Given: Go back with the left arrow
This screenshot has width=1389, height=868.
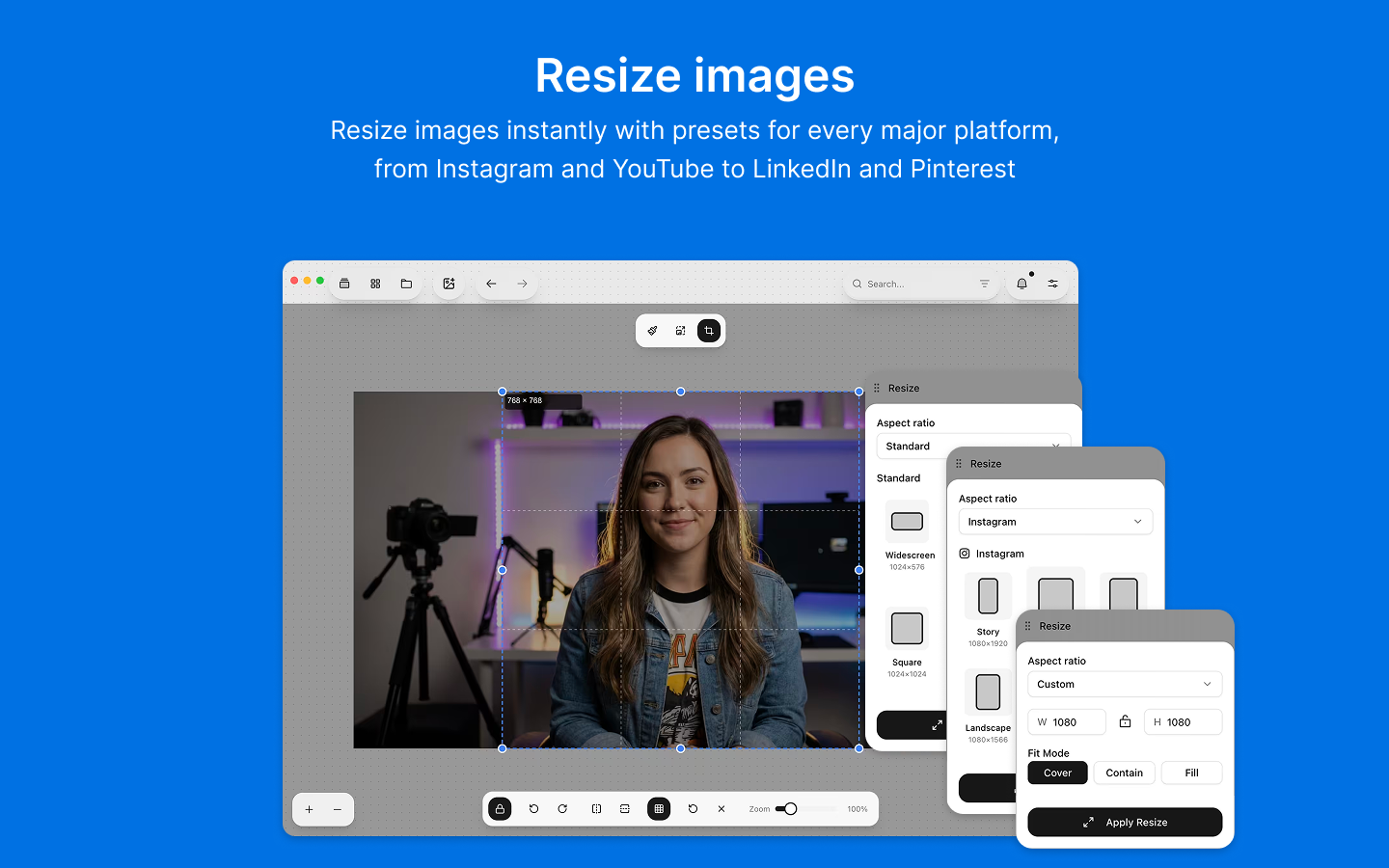Looking at the screenshot, I should tap(491, 284).
